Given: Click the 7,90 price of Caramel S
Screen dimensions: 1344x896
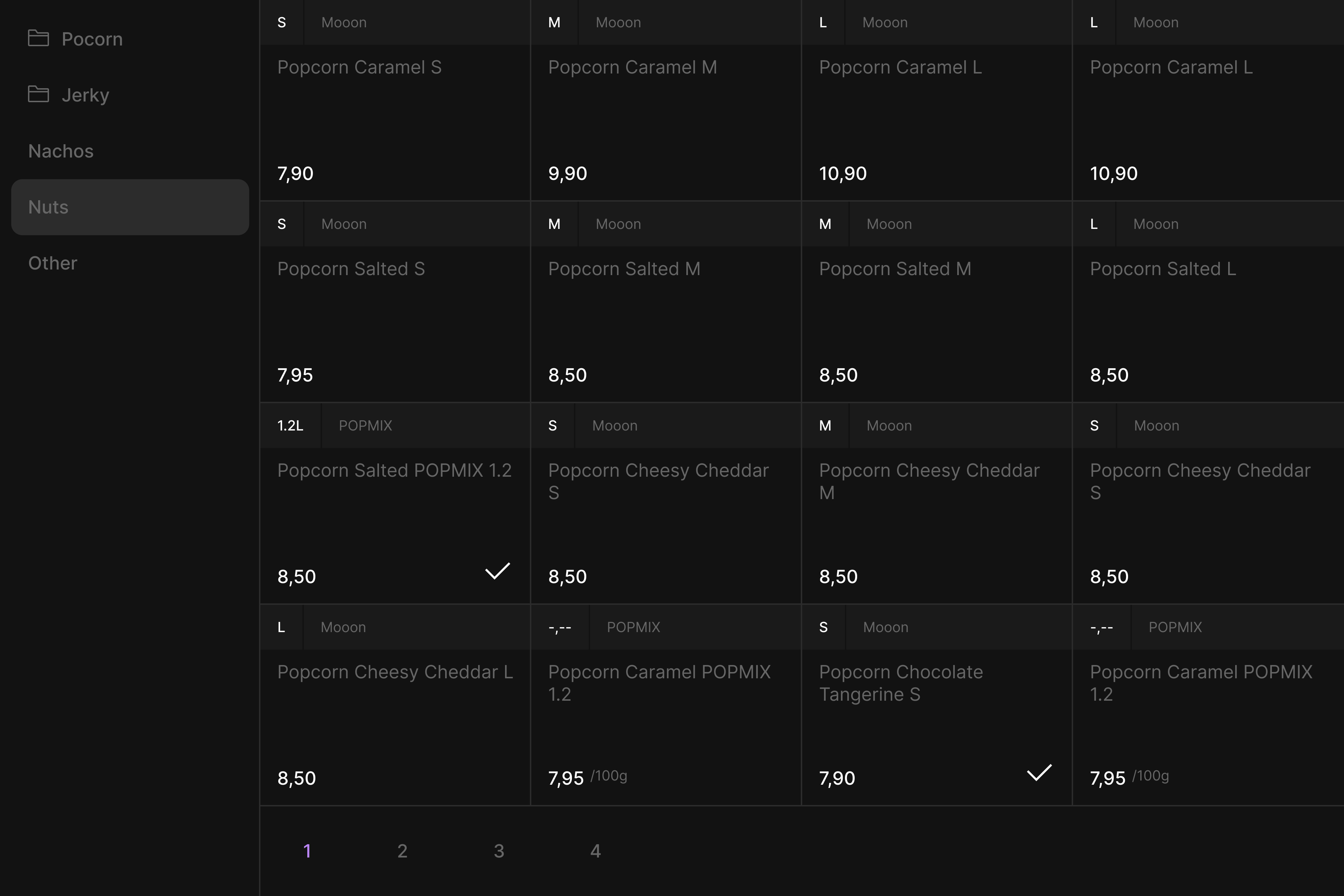Looking at the screenshot, I should click(295, 173).
